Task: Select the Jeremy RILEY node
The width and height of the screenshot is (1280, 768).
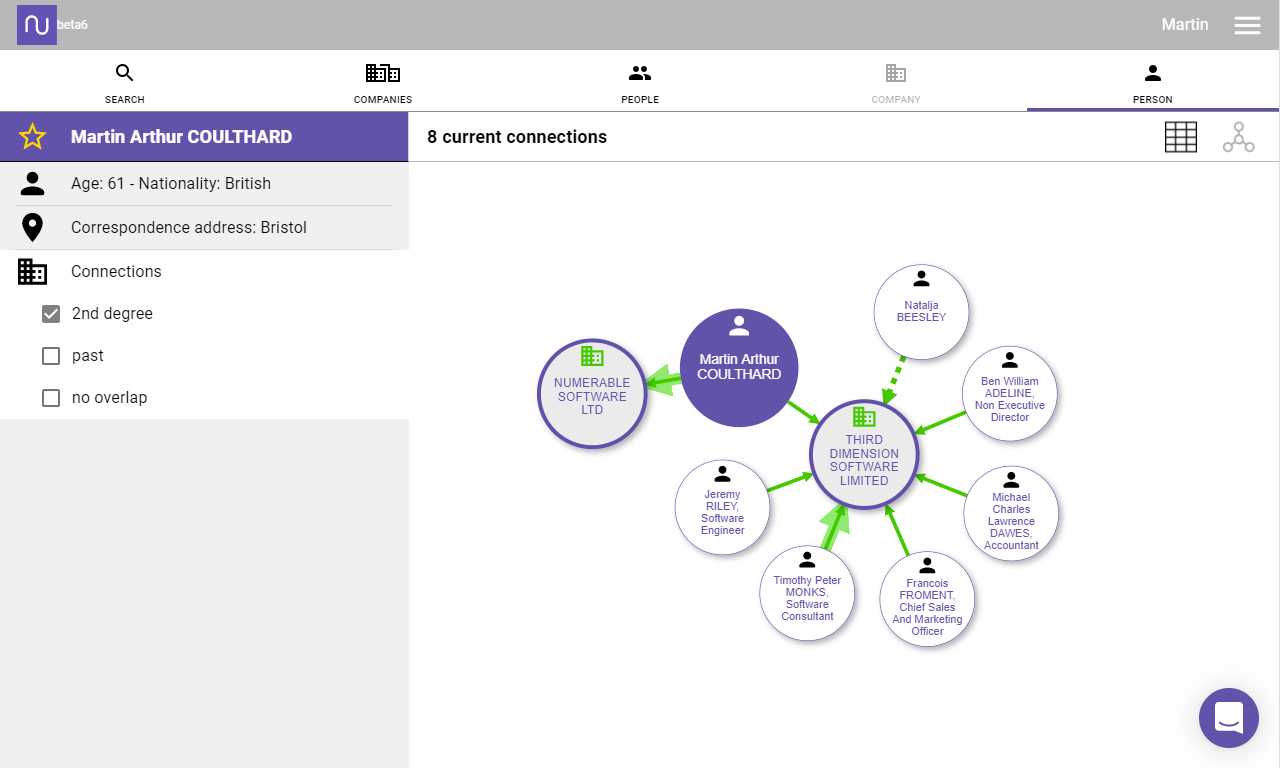Action: (x=722, y=507)
